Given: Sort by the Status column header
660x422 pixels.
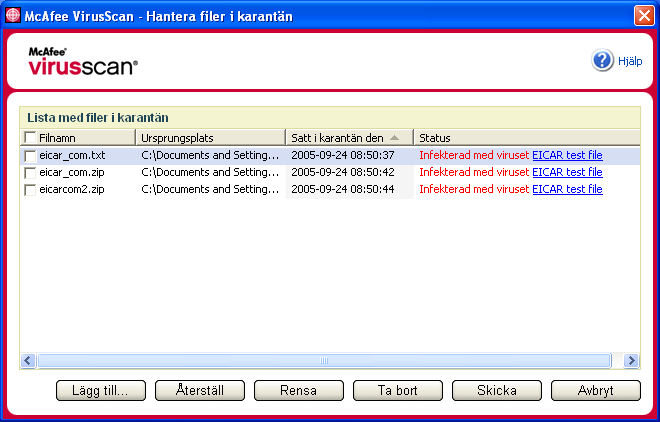Looking at the screenshot, I should [x=527, y=138].
